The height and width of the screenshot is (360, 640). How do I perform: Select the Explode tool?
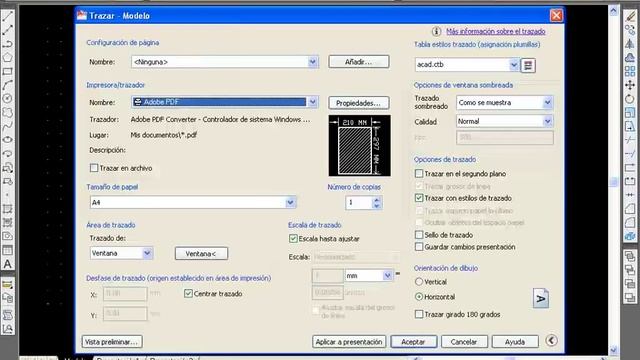click(630, 236)
